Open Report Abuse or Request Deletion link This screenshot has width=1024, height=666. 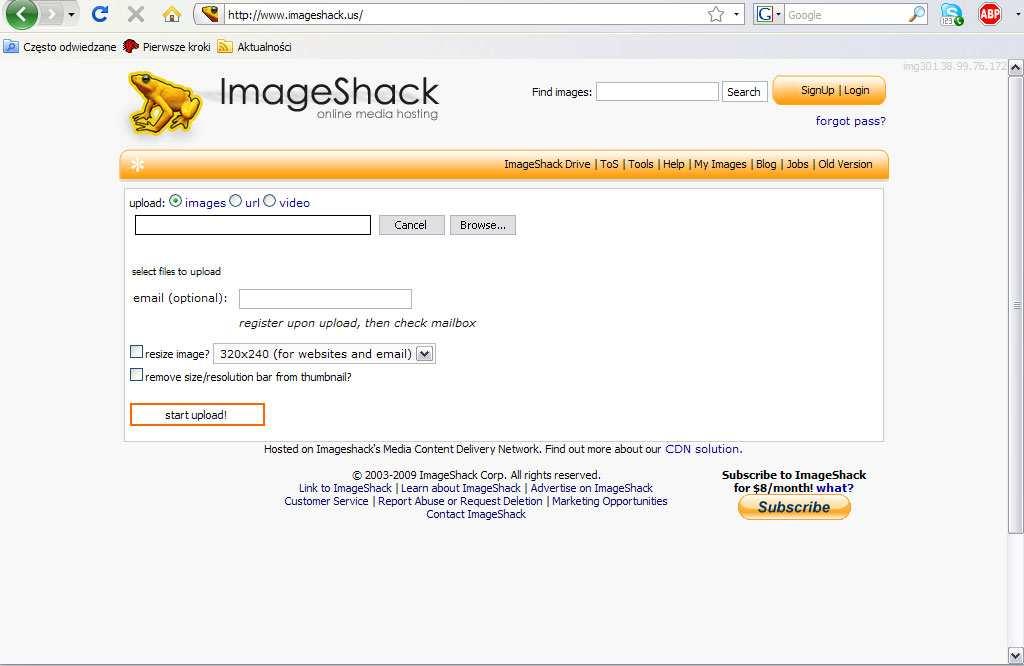[460, 501]
